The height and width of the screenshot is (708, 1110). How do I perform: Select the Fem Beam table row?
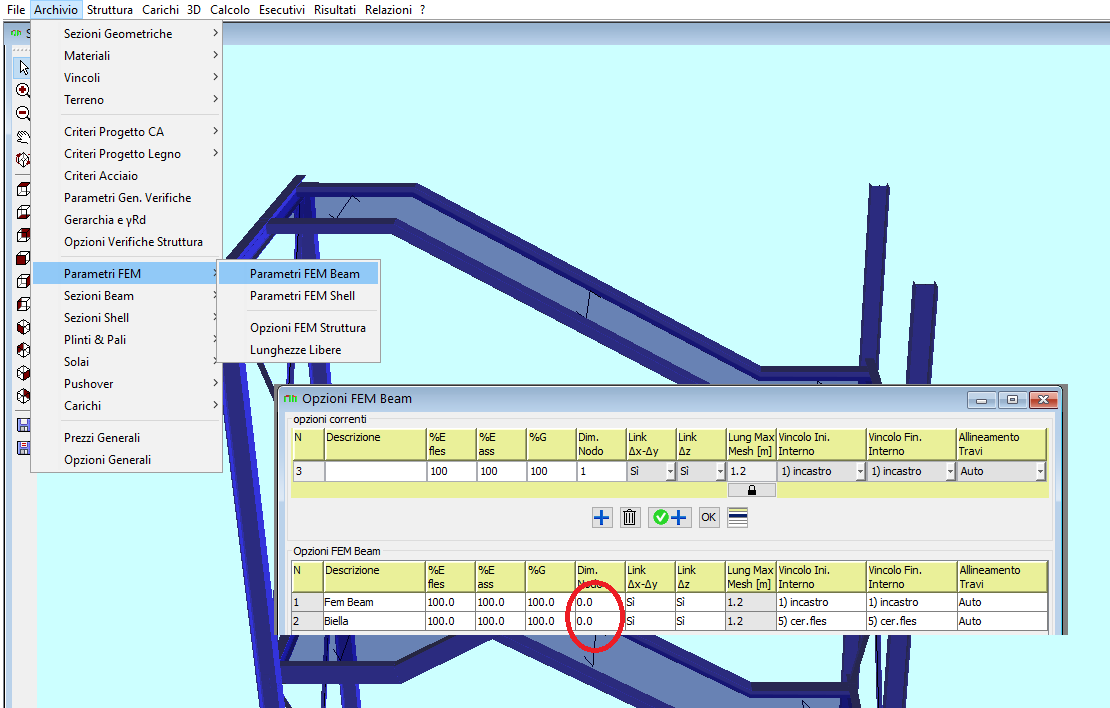click(669, 603)
